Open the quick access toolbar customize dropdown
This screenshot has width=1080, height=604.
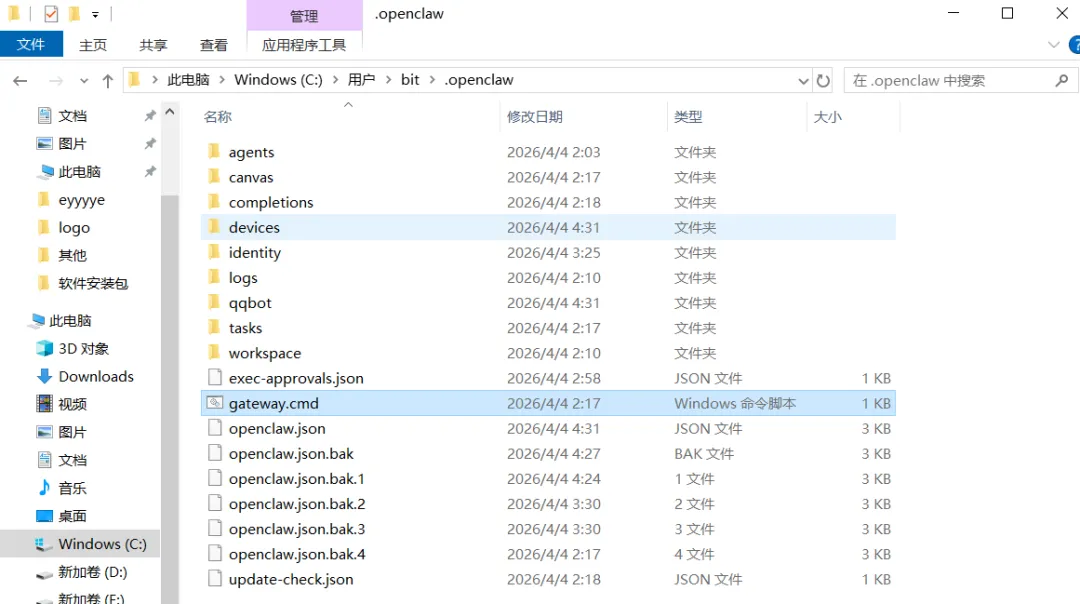(95, 14)
